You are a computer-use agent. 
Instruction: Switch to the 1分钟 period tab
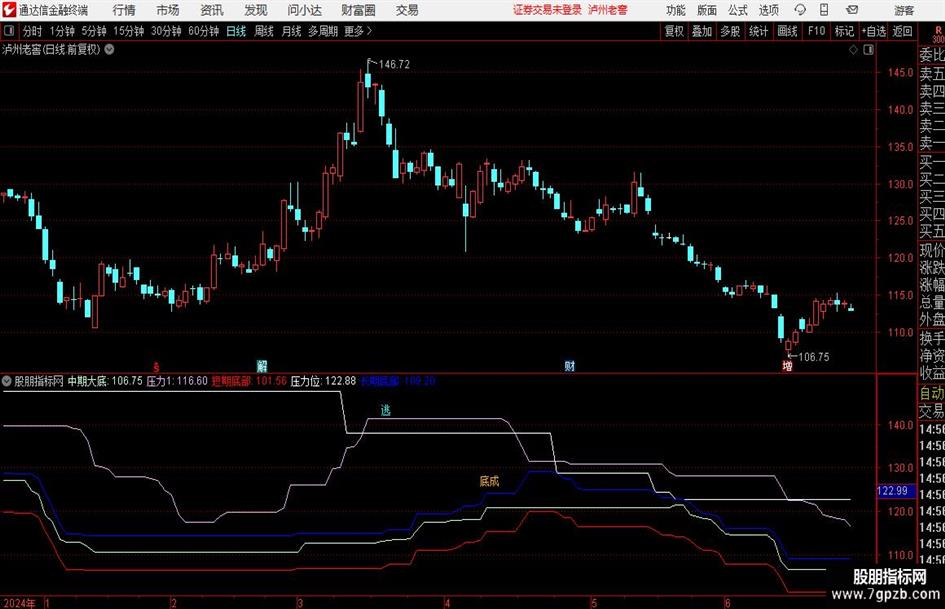tap(62, 31)
